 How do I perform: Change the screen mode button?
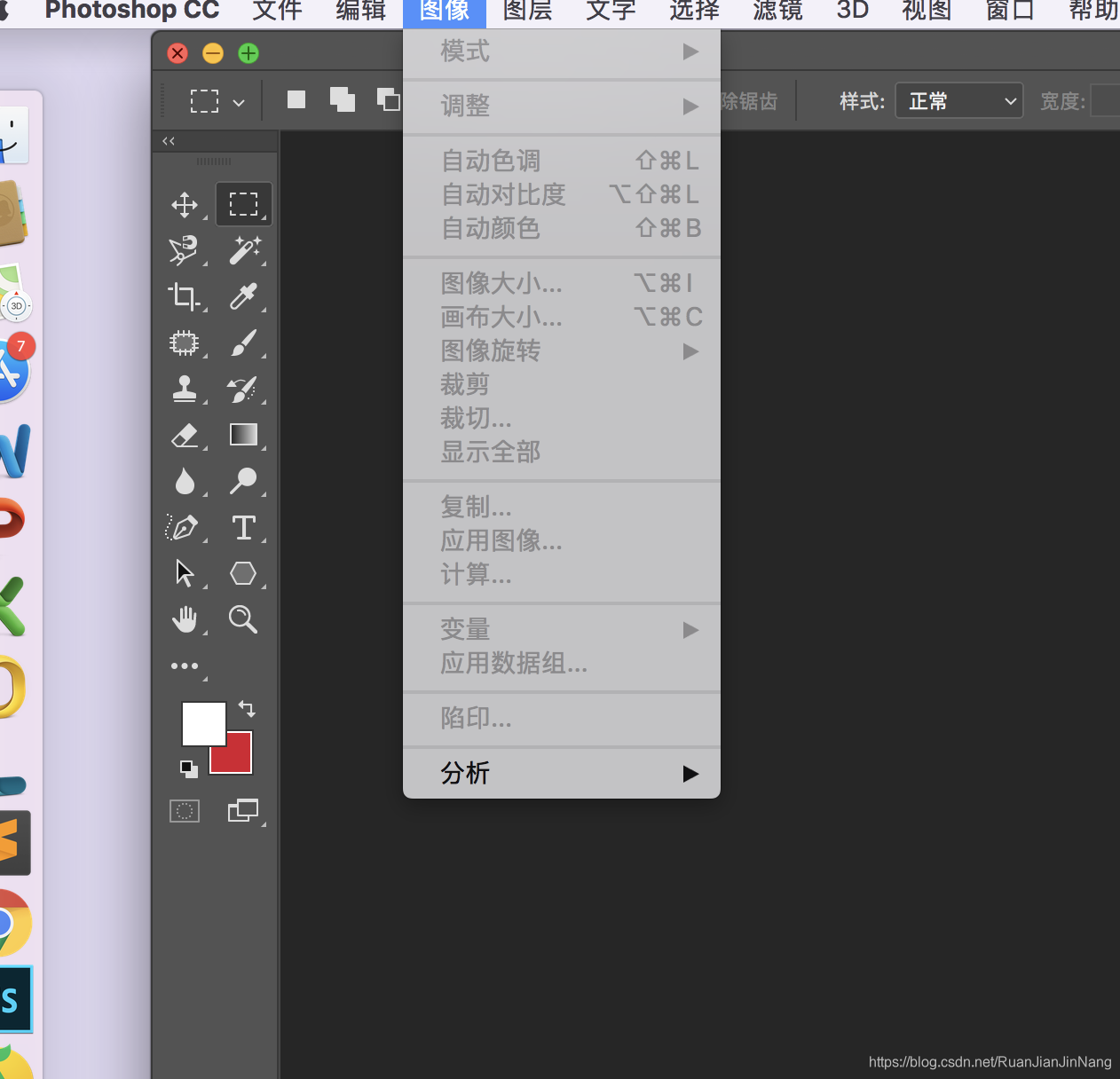(x=244, y=811)
